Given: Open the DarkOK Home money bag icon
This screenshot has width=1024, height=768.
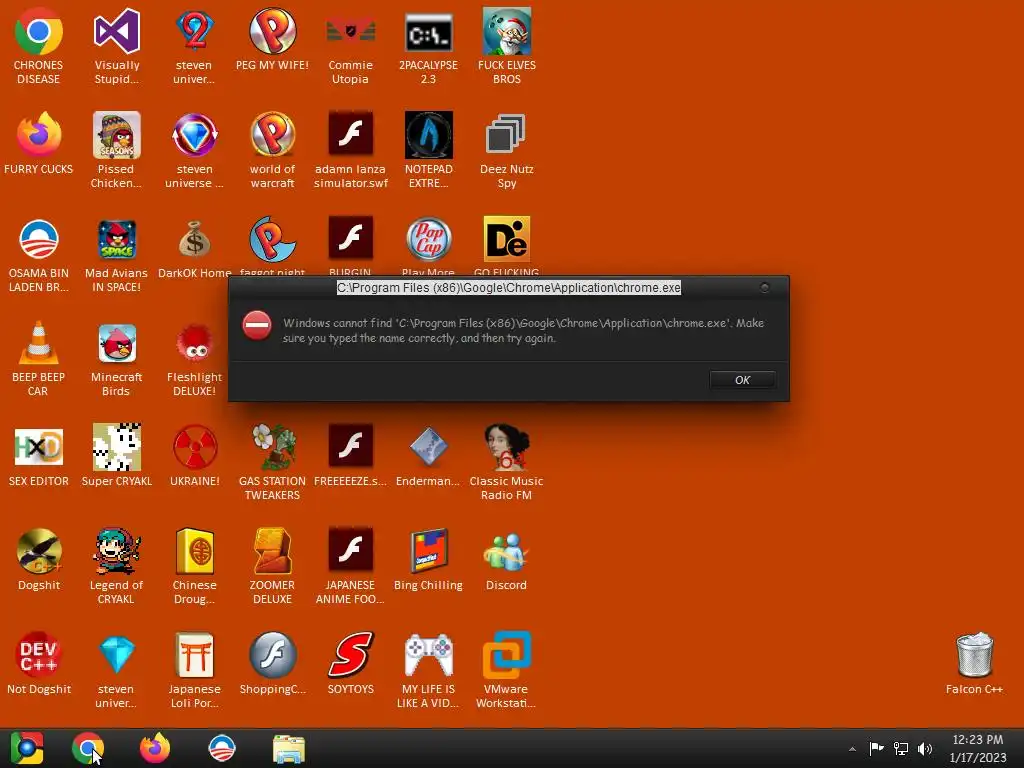Looking at the screenshot, I should click(194, 248).
